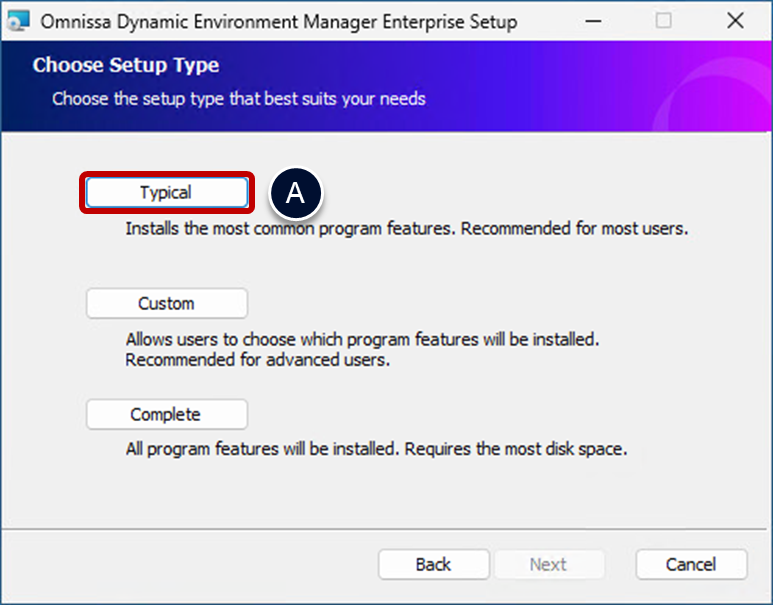The height and width of the screenshot is (605, 773).
Task: Close the Enterprise Setup window
Action: click(735, 21)
